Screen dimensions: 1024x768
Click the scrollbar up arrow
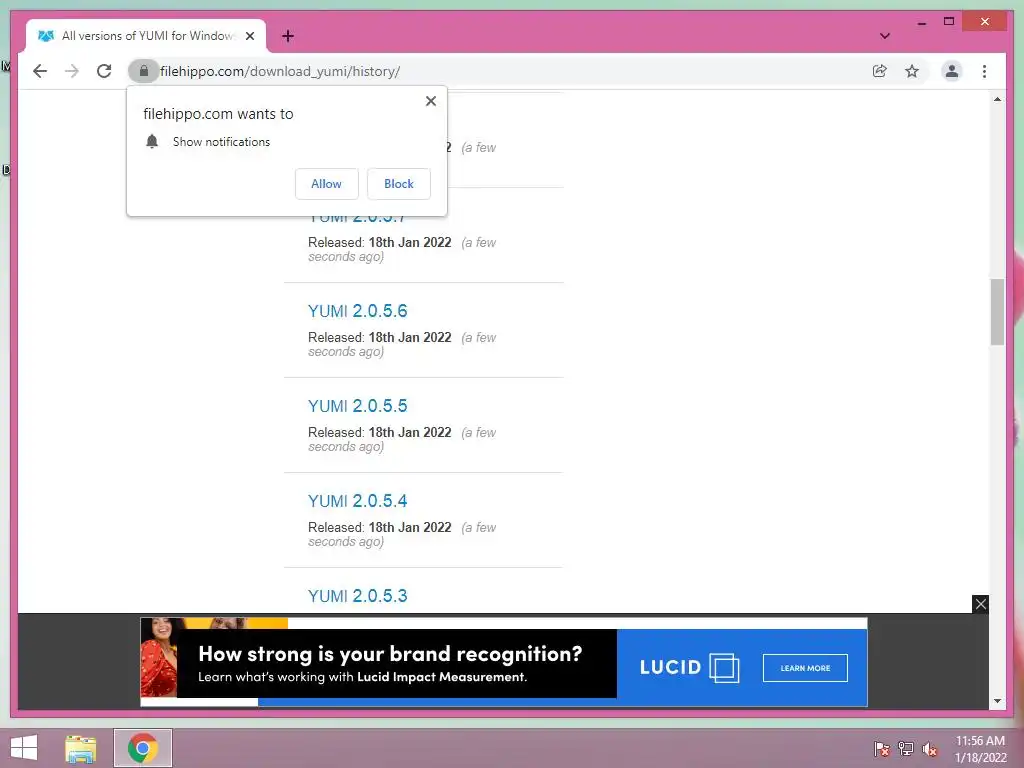coord(997,99)
